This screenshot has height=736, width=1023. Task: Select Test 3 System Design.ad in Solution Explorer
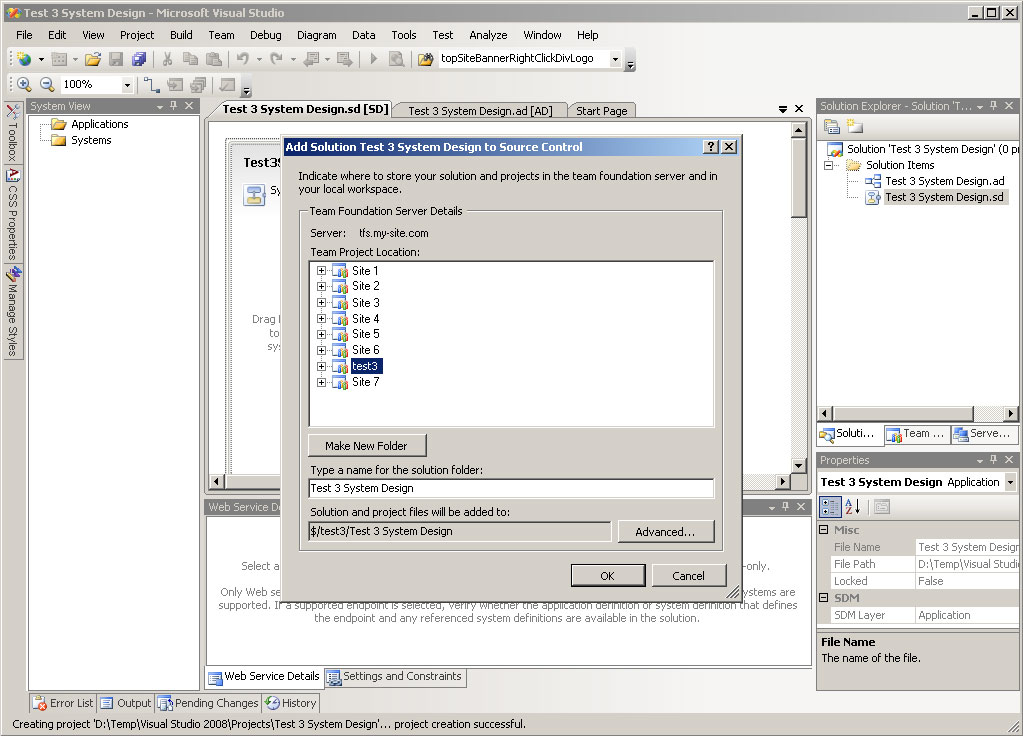click(944, 181)
